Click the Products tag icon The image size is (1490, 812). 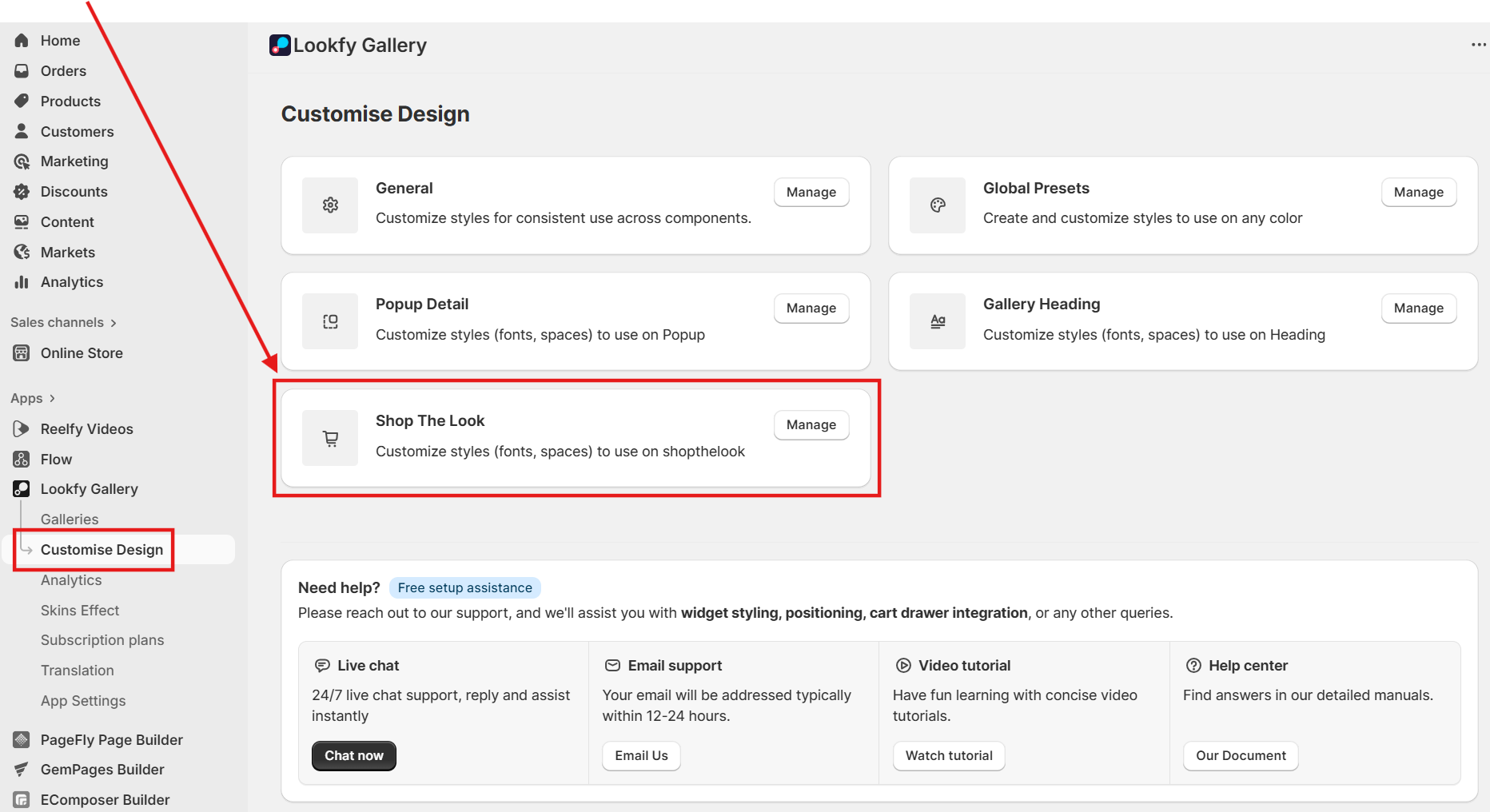tap(22, 101)
